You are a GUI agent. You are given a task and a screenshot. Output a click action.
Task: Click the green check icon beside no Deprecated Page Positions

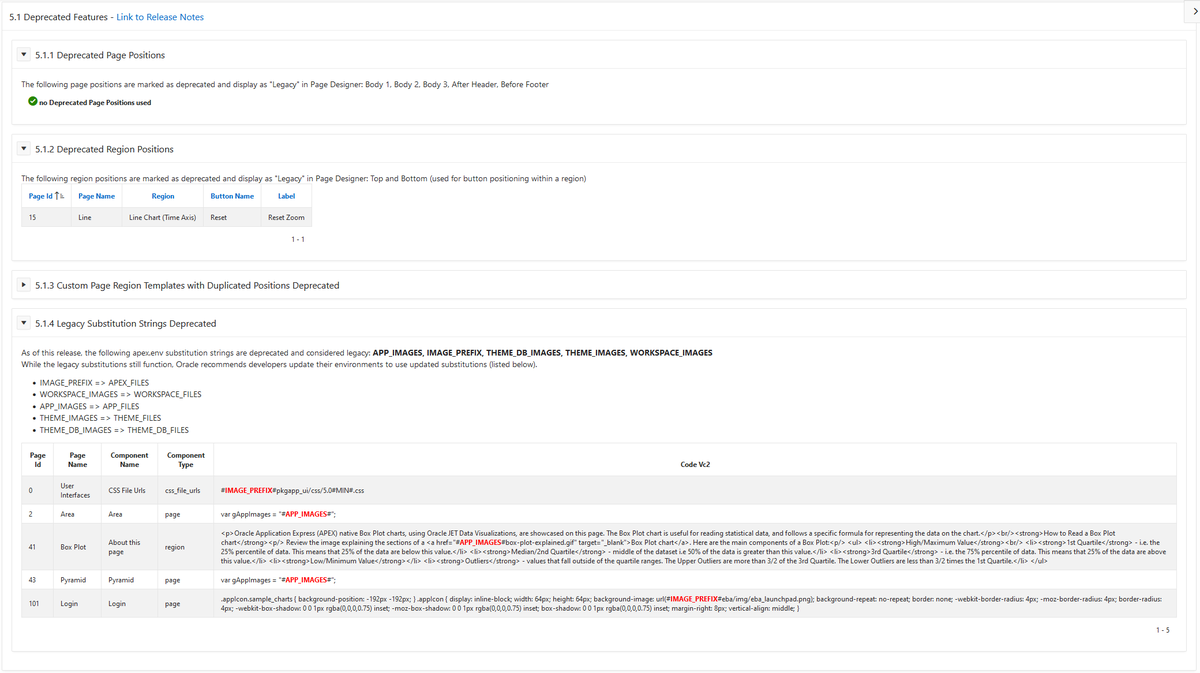(32, 102)
